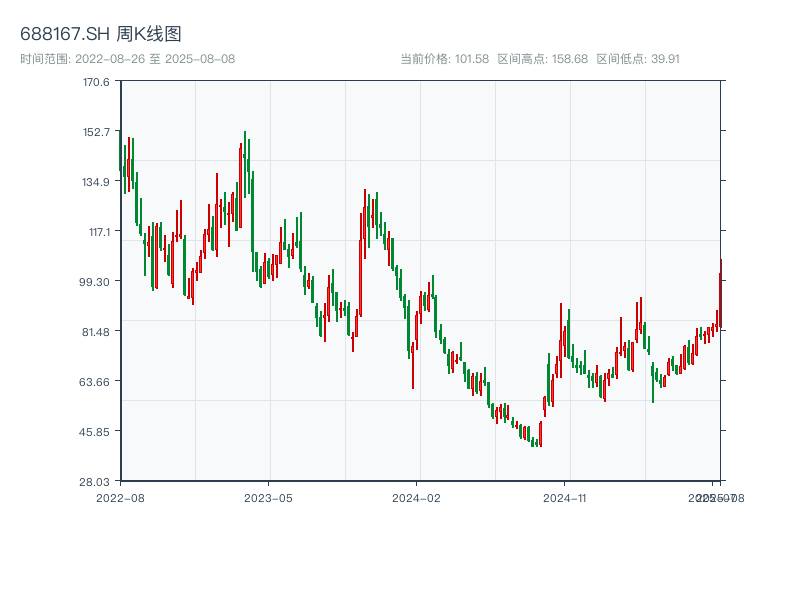The height and width of the screenshot is (600, 800).
Task: Click y-axis label 63.66
Action: [94, 382]
